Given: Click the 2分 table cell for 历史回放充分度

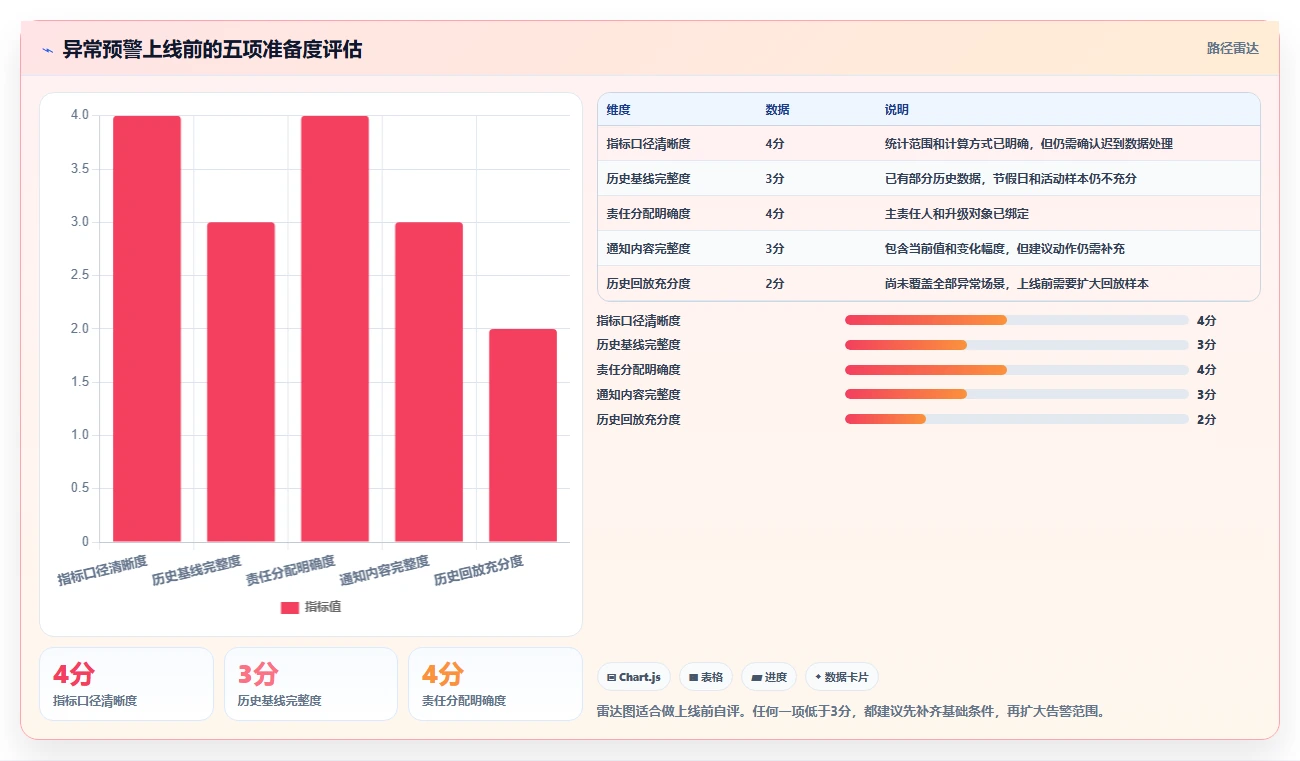Looking at the screenshot, I should click(775, 284).
